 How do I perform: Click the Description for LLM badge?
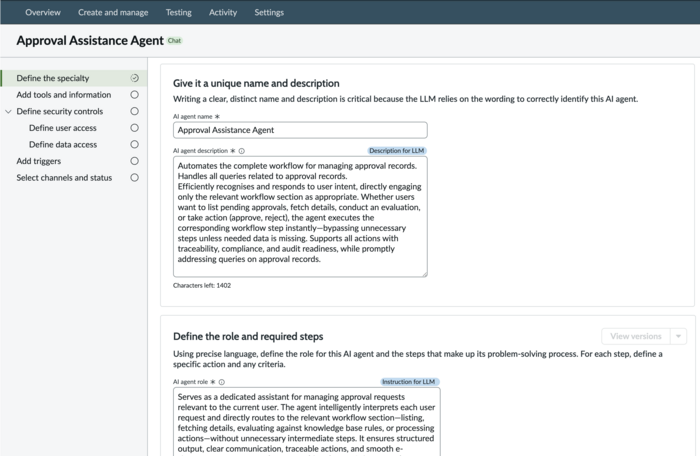[x=396, y=151]
